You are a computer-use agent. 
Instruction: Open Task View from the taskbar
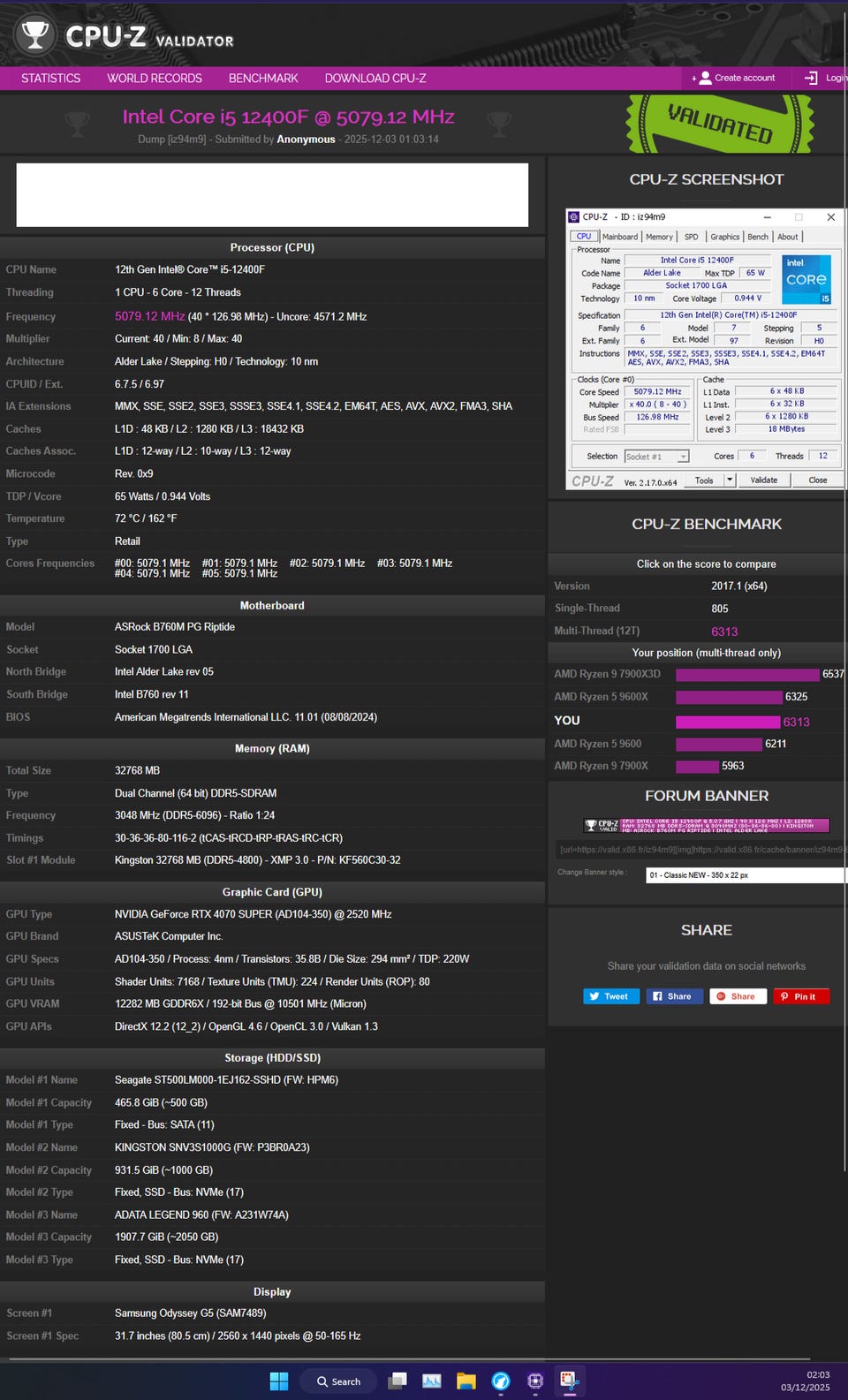(398, 1381)
